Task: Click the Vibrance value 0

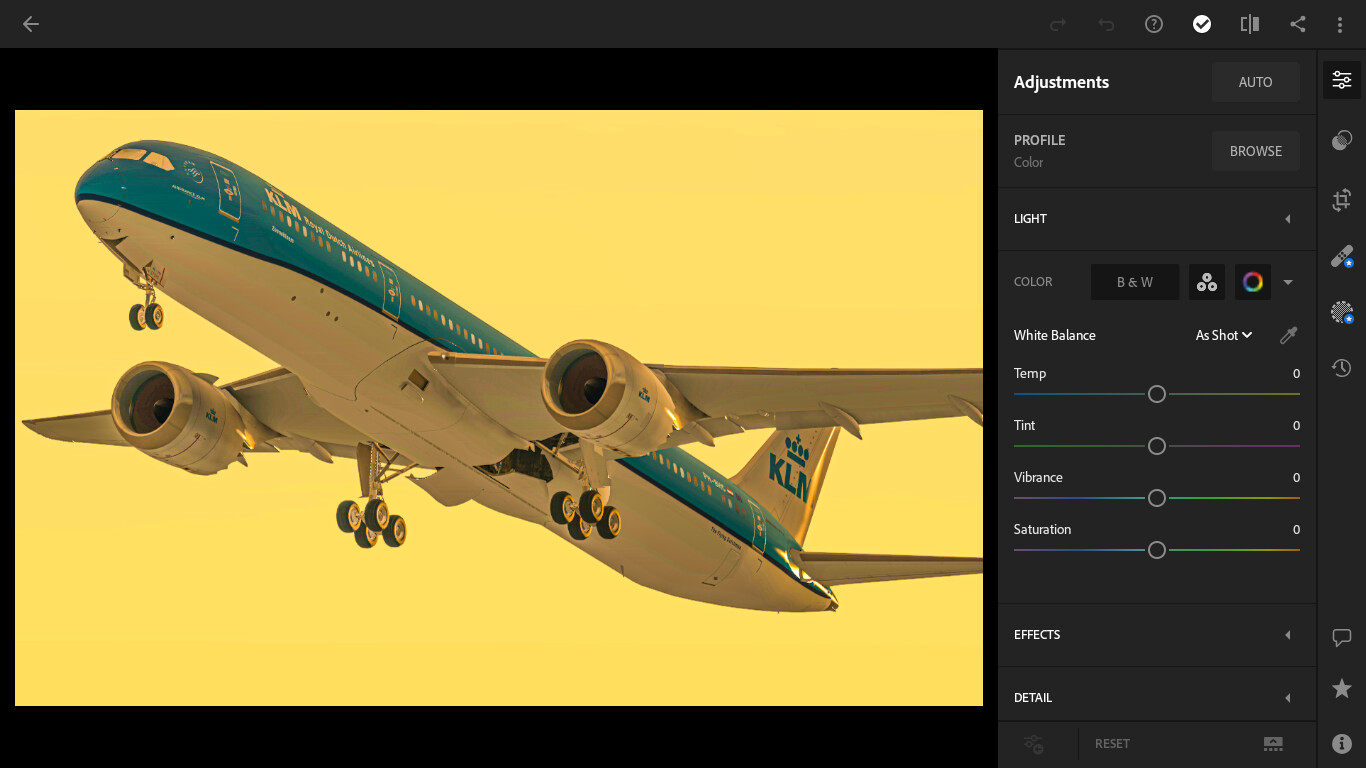Action: 1296,477
